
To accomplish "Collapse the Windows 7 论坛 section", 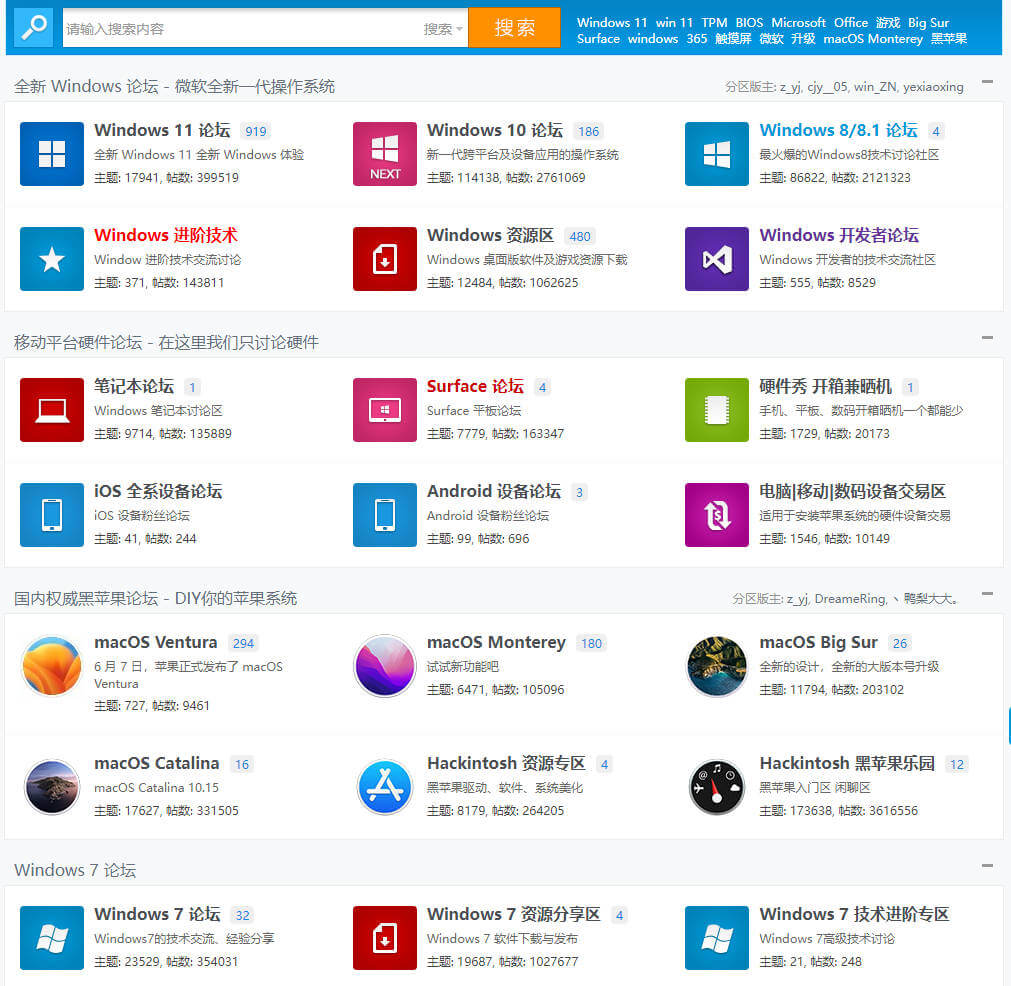I will point(987,865).
